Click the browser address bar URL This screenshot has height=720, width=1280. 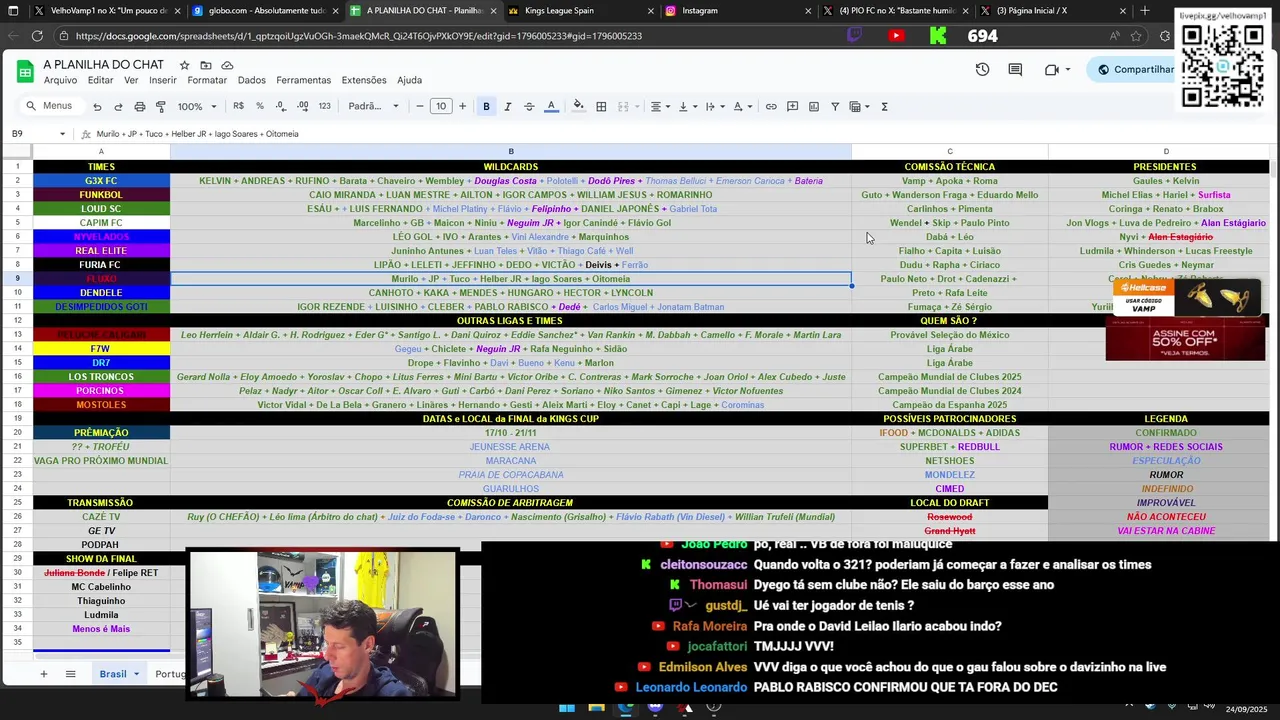tap(358, 36)
